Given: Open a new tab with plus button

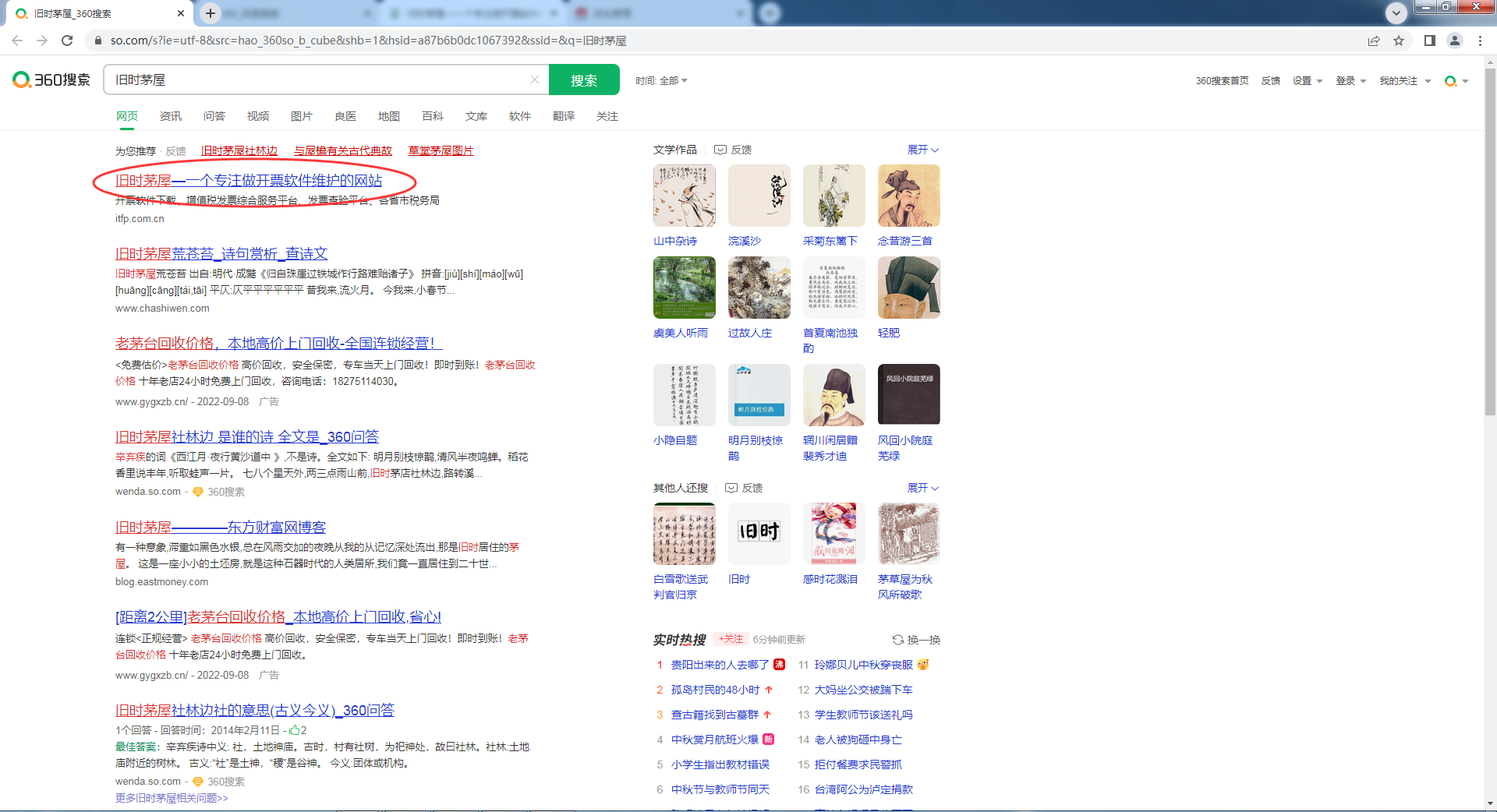Looking at the screenshot, I should pyautogui.click(x=211, y=12).
